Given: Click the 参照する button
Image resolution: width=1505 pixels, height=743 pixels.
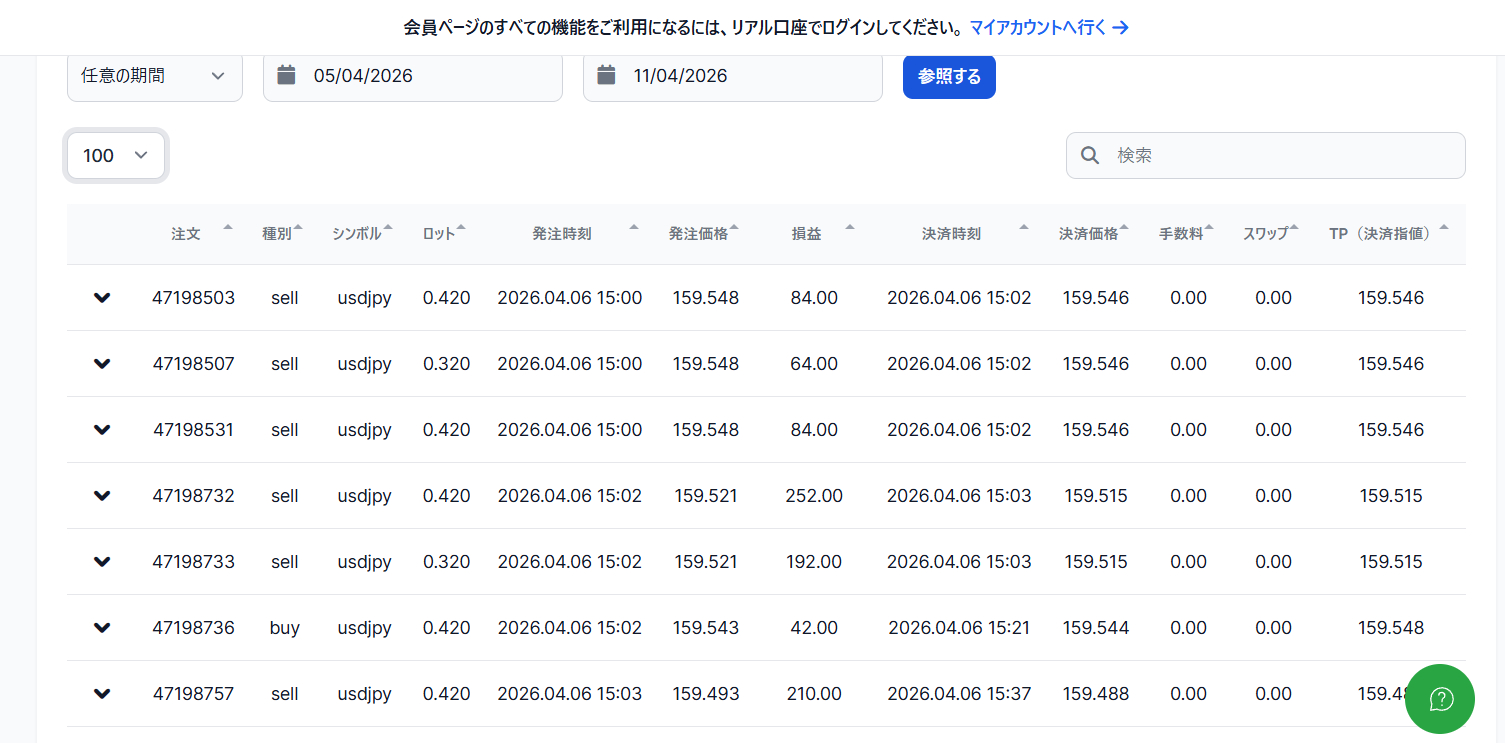Looking at the screenshot, I should tap(949, 76).
